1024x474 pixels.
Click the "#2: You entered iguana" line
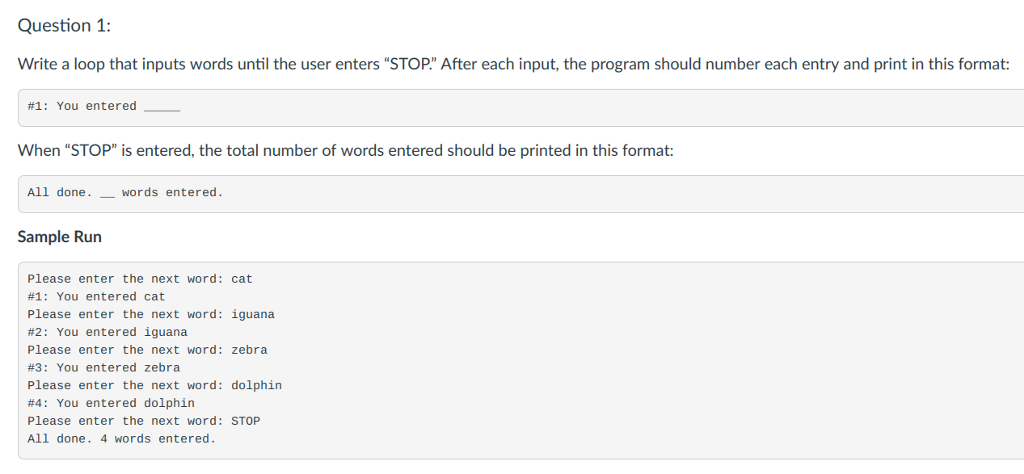click(107, 332)
